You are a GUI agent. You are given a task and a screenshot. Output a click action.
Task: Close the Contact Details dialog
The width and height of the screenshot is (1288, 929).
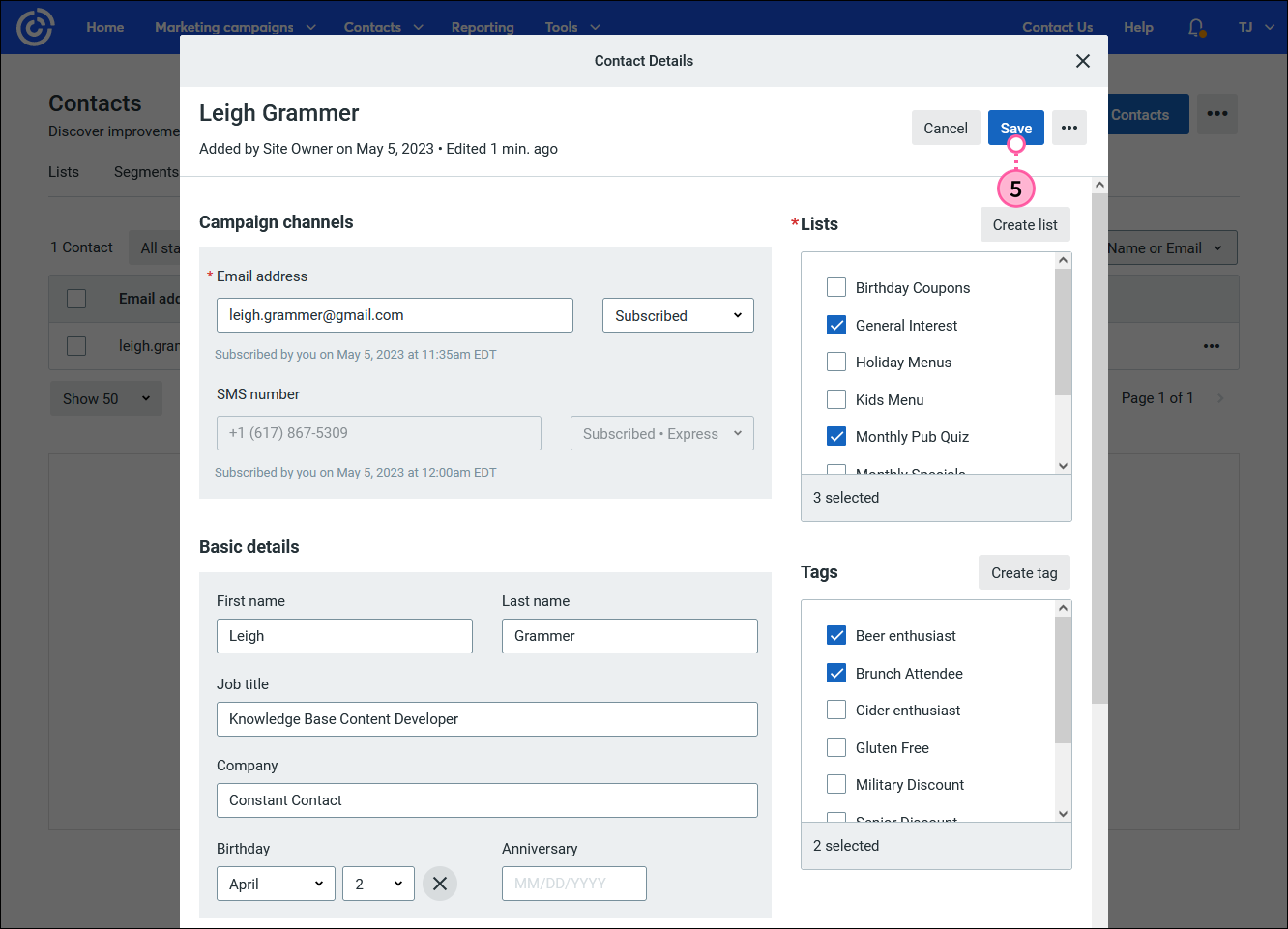pyautogui.click(x=1082, y=60)
